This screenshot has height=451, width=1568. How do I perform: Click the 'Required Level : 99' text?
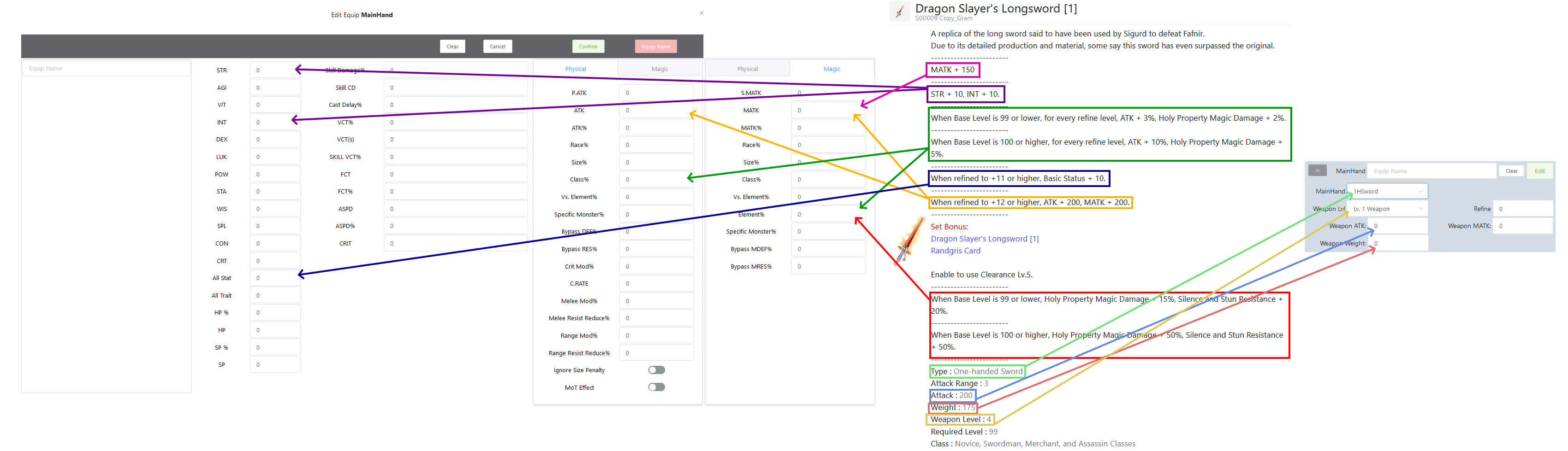(963, 432)
